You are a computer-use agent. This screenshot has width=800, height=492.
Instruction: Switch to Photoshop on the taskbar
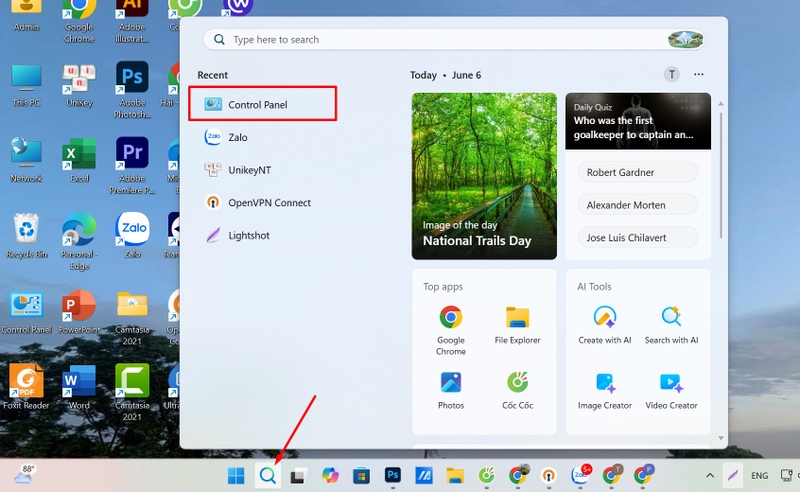coord(392,476)
